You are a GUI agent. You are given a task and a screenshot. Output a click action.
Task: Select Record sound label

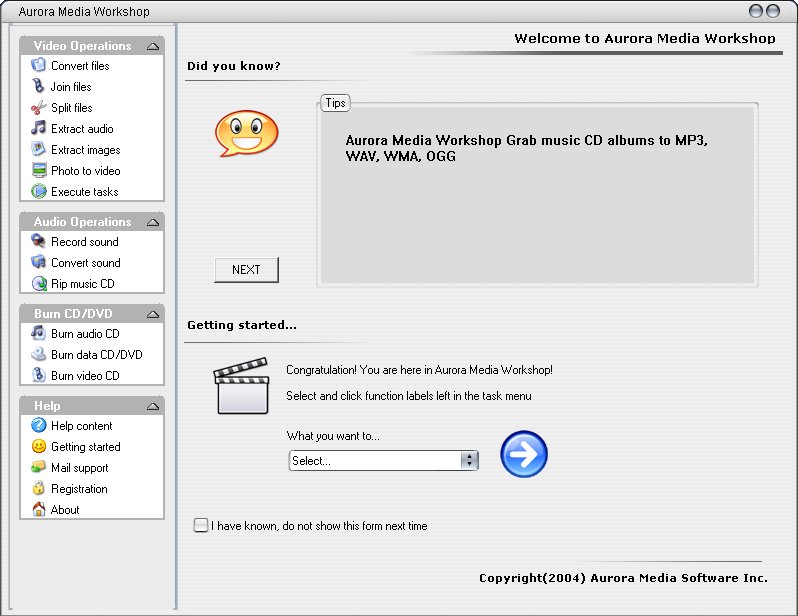(85, 241)
